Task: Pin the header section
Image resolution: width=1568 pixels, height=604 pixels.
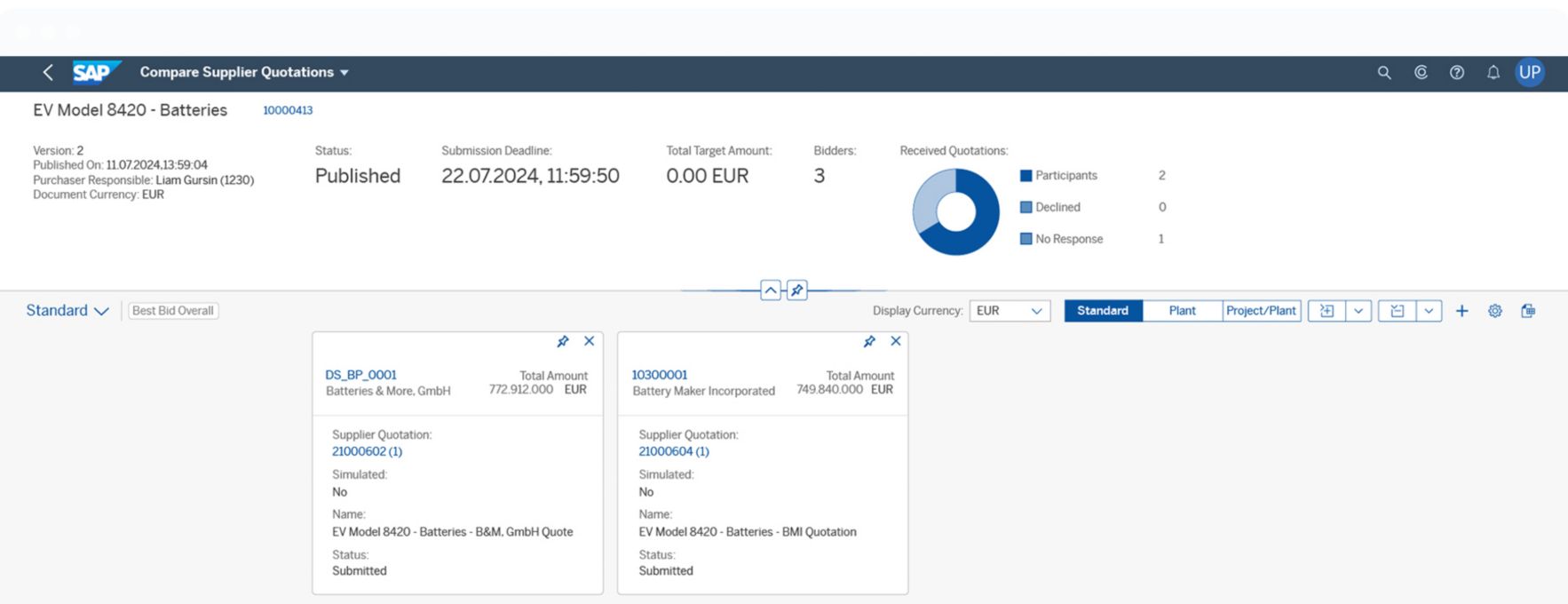Action: [796, 290]
